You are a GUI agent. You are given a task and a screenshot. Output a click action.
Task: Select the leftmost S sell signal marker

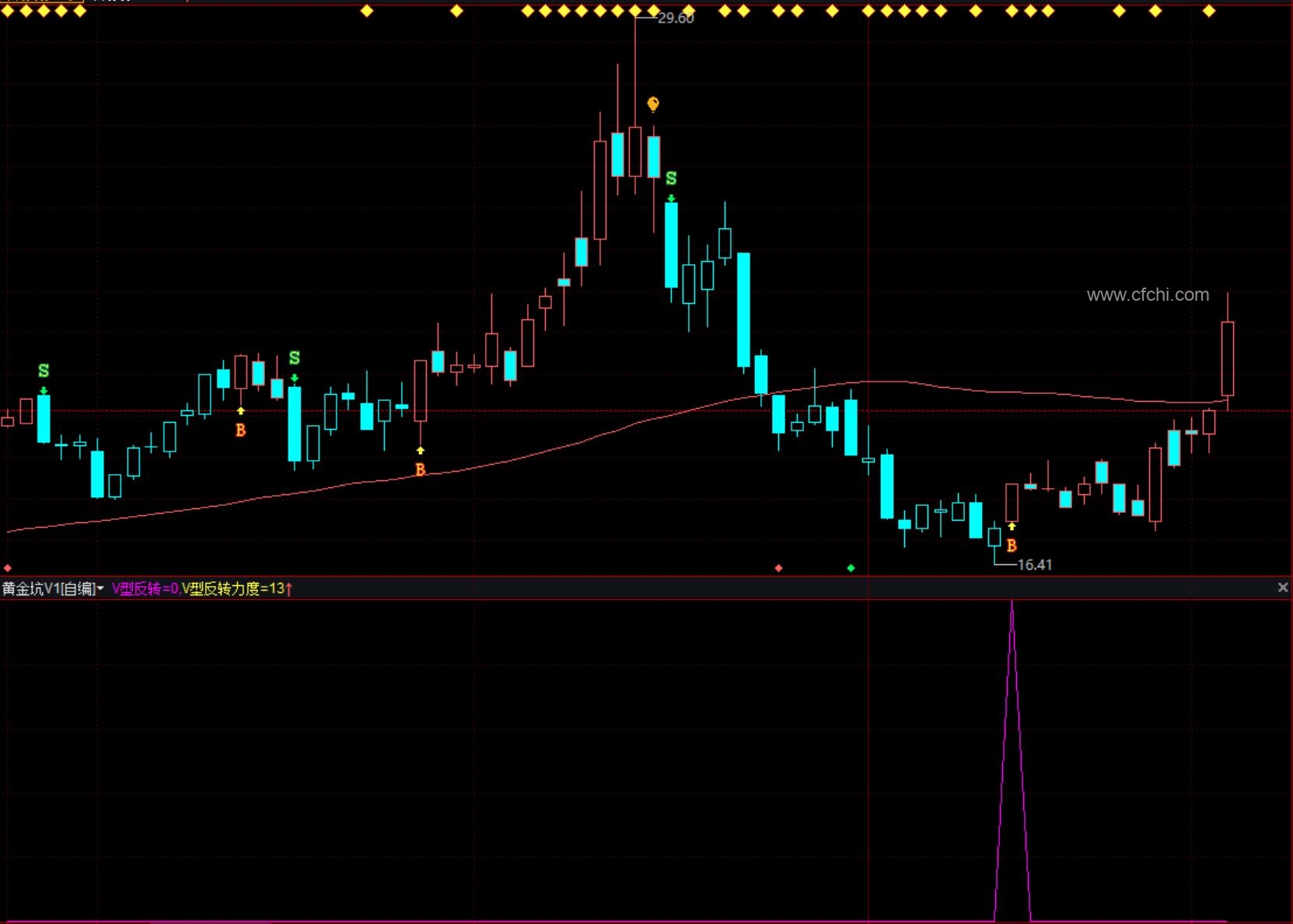point(44,371)
